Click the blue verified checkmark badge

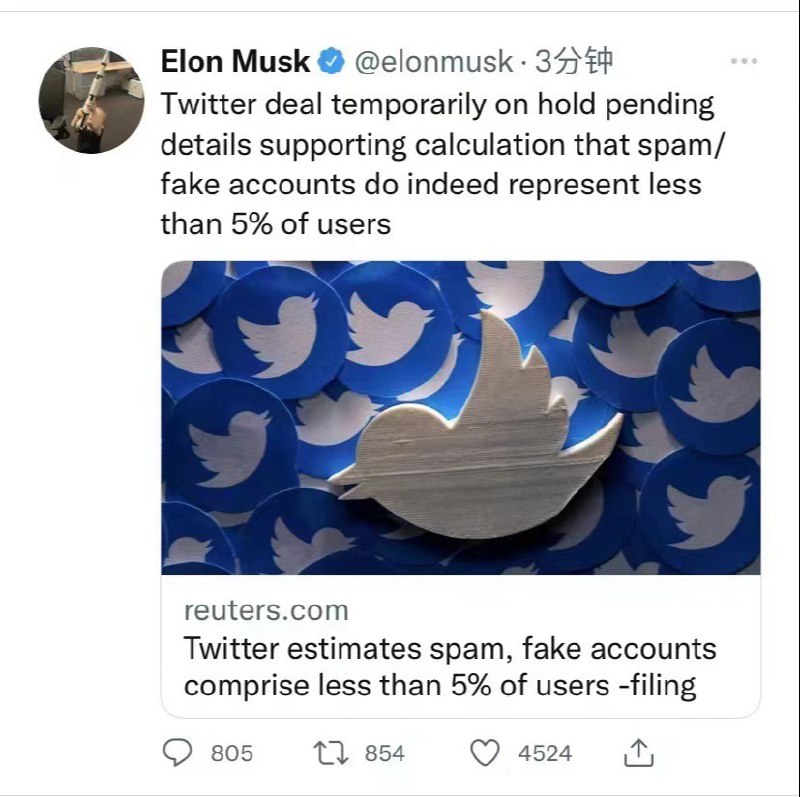click(330, 62)
